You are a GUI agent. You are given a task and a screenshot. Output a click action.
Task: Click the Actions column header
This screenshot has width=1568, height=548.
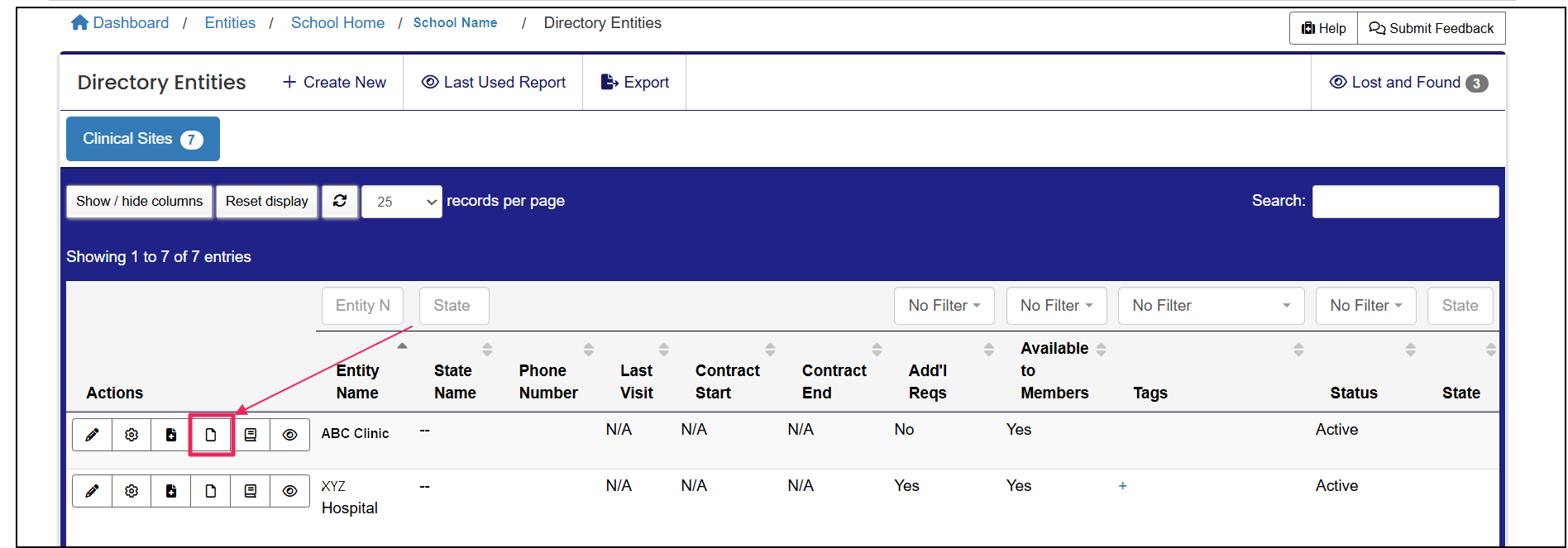[115, 393]
